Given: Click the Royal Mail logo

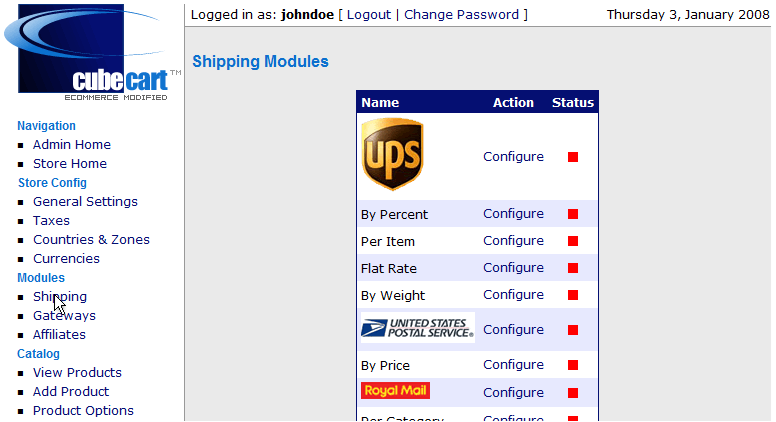Looking at the screenshot, I should click(395, 390).
